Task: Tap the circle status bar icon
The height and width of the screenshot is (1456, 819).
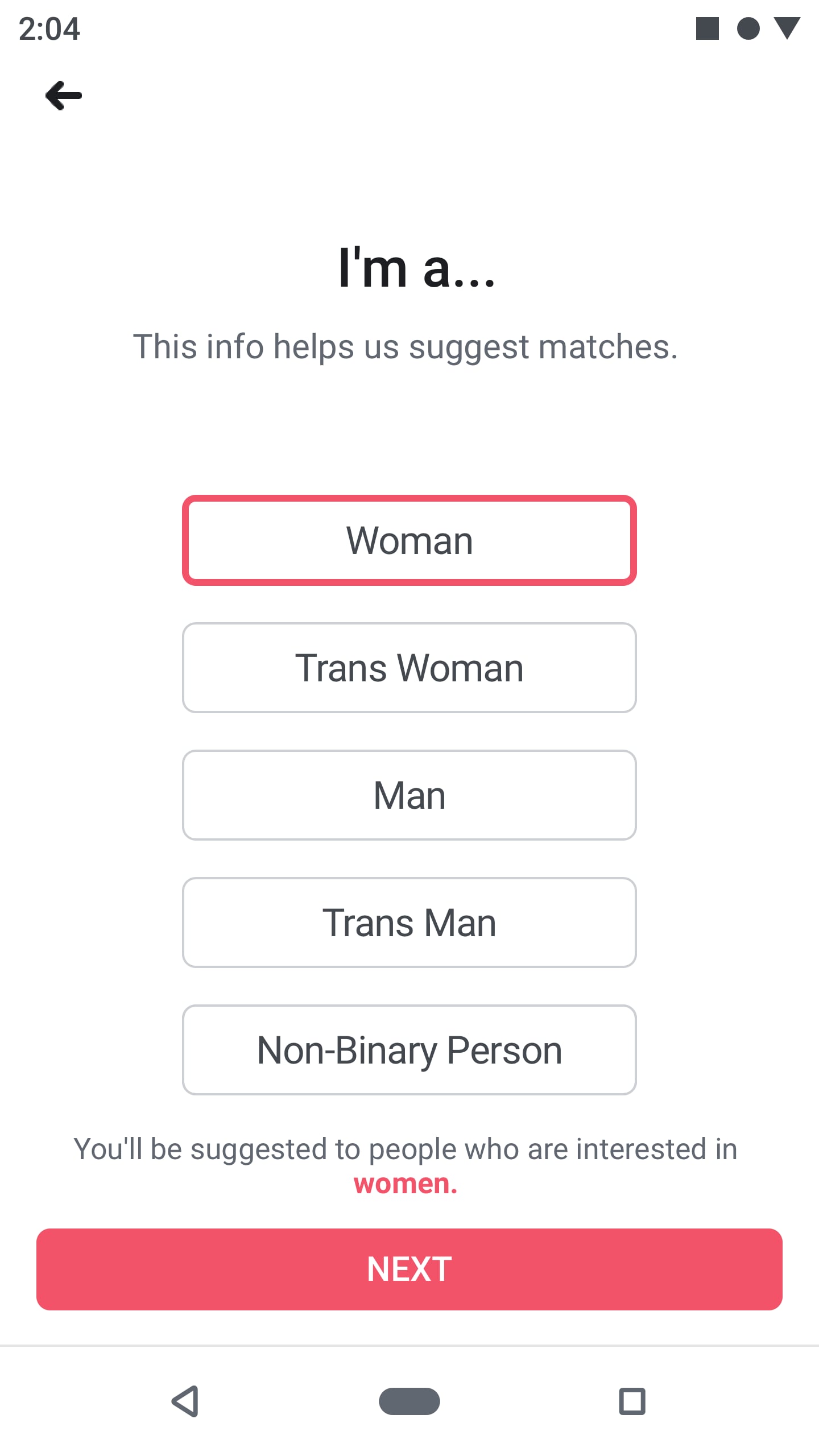Action: [748, 28]
